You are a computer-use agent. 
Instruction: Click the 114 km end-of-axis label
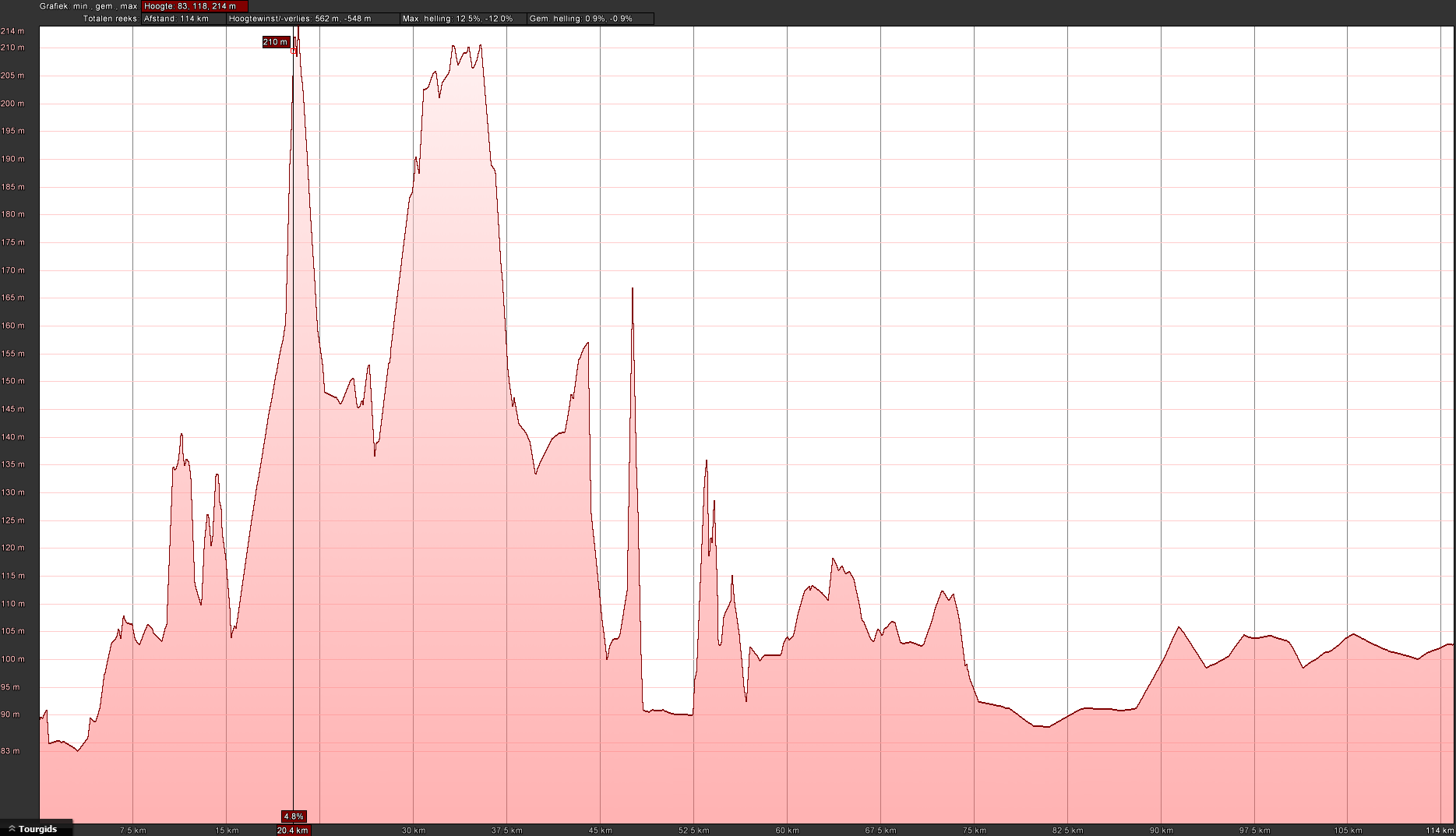click(x=1440, y=831)
